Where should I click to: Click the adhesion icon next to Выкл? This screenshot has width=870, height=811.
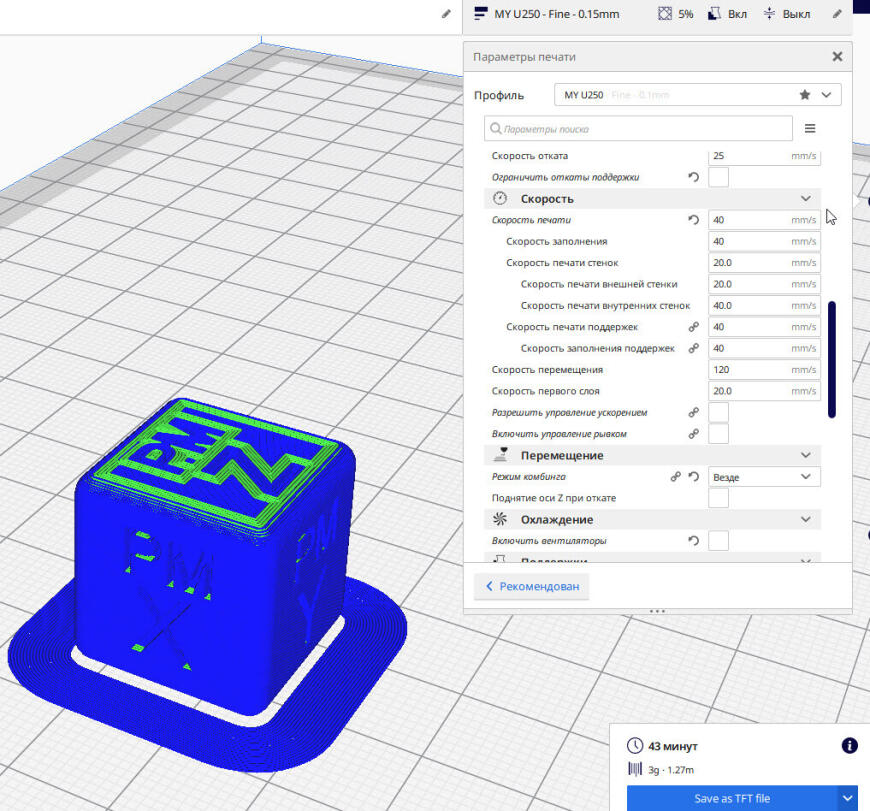coord(769,14)
